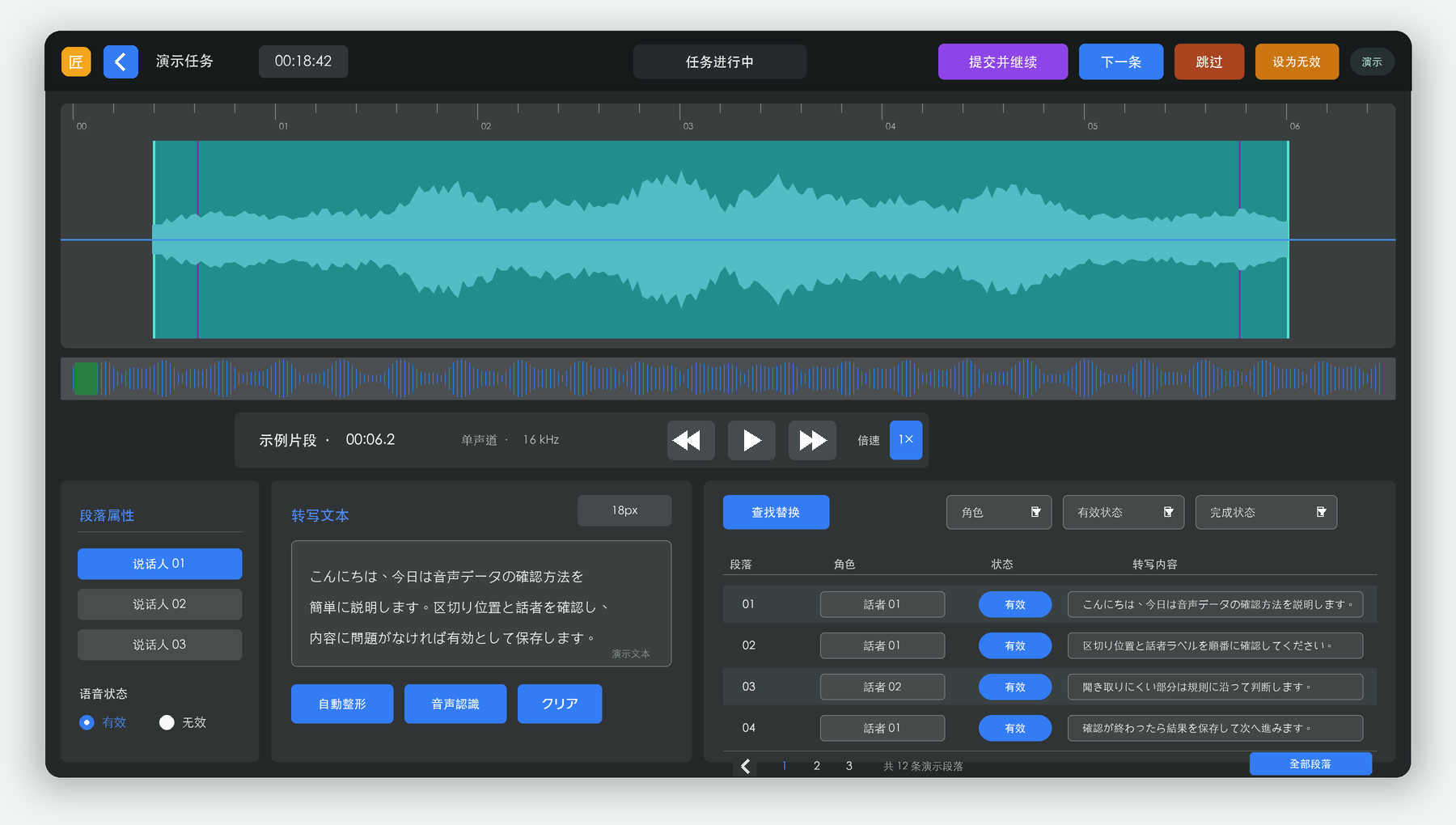The height and width of the screenshot is (825, 1456).
Task: Open the 有效状态 filter dropdown
Action: (x=1124, y=513)
